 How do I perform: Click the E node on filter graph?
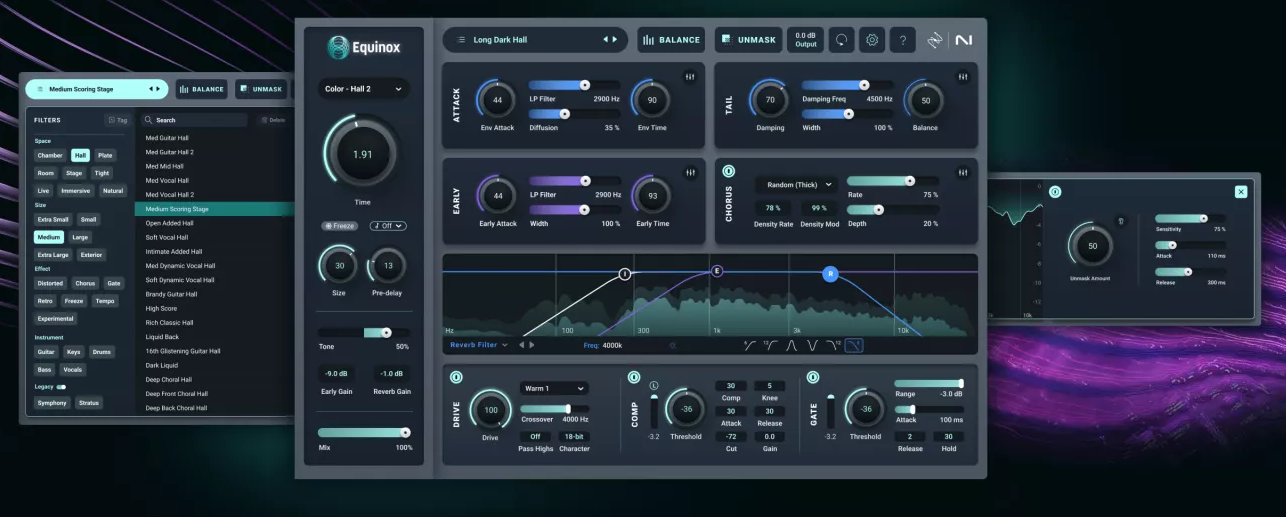(716, 271)
